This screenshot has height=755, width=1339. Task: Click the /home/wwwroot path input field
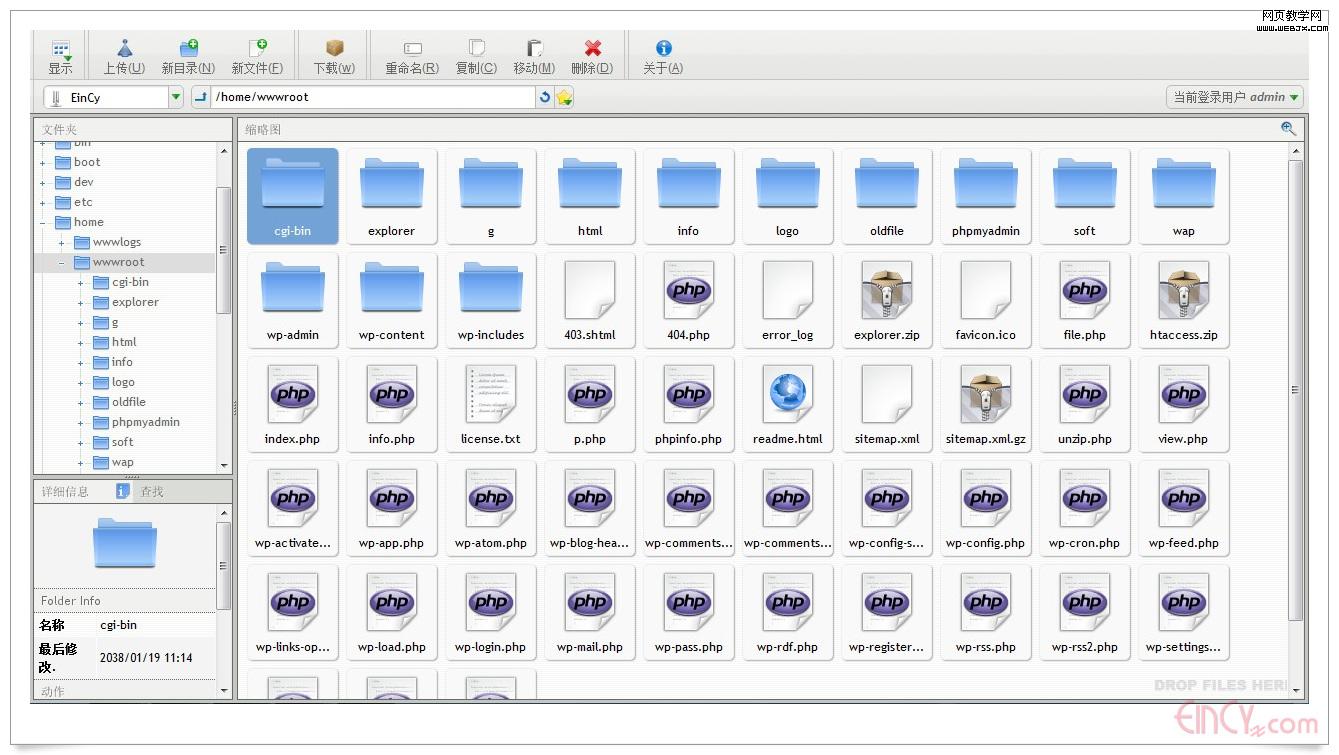tap(373, 97)
